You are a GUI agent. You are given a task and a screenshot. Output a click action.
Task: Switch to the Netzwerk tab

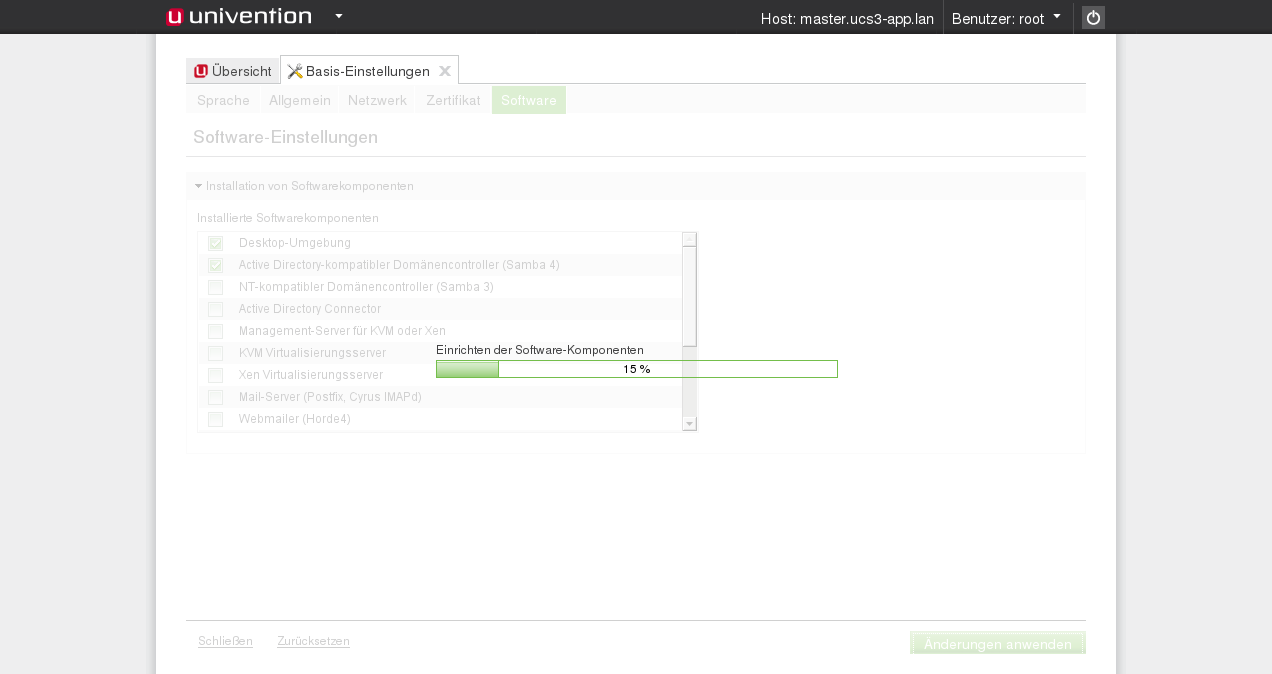[x=377, y=100]
